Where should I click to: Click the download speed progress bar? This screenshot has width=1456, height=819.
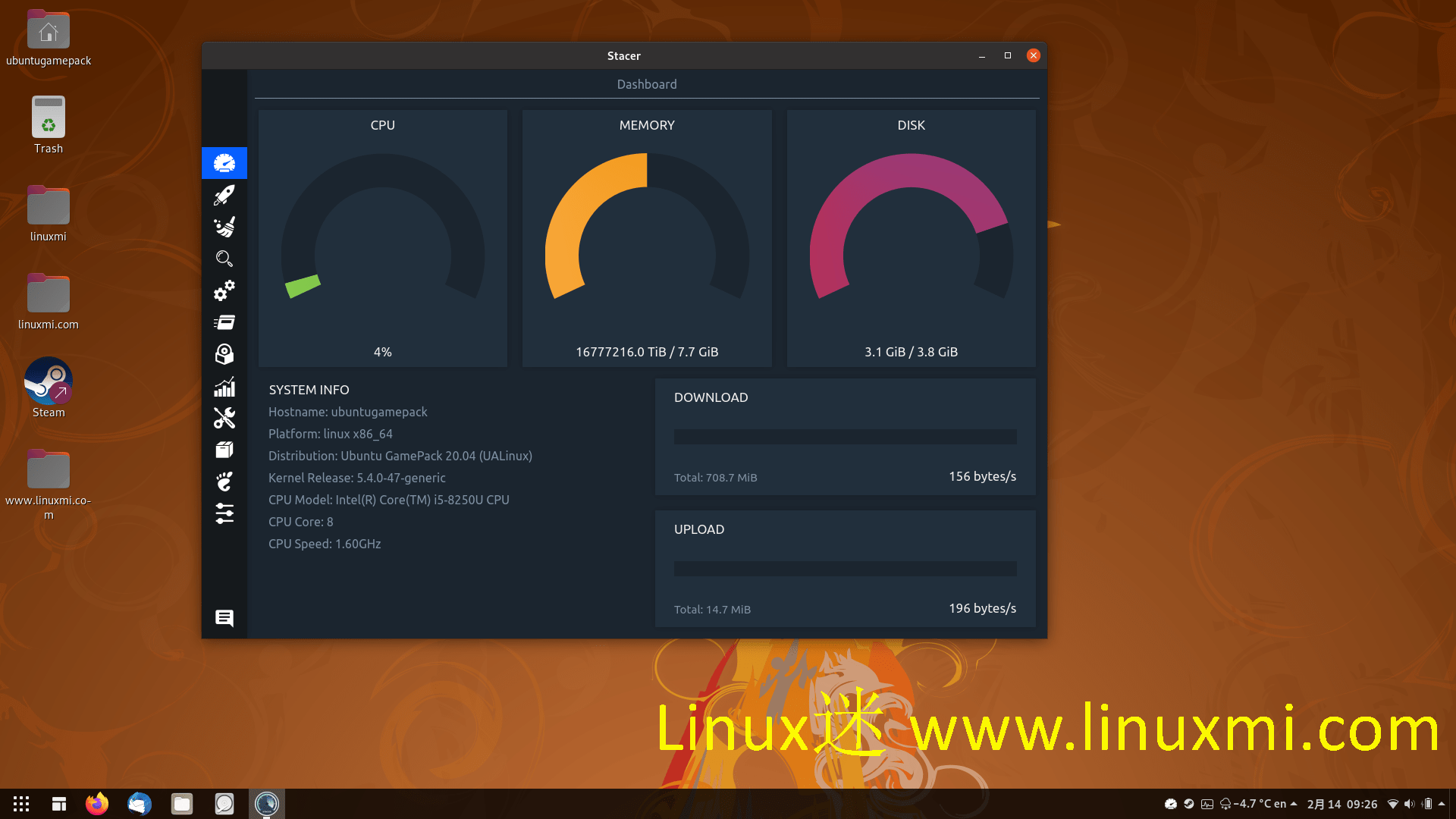point(845,437)
